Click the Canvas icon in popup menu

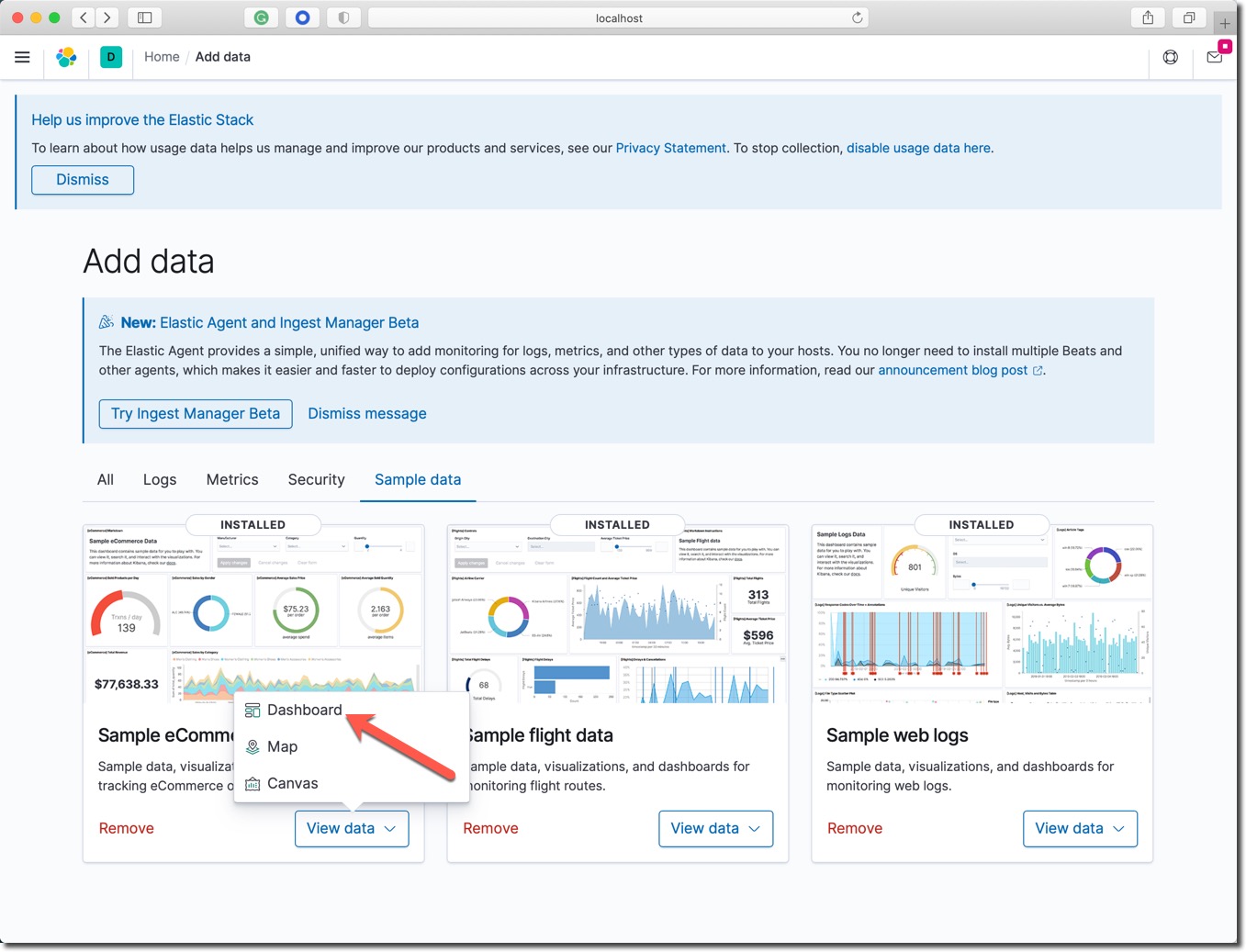[x=253, y=784]
